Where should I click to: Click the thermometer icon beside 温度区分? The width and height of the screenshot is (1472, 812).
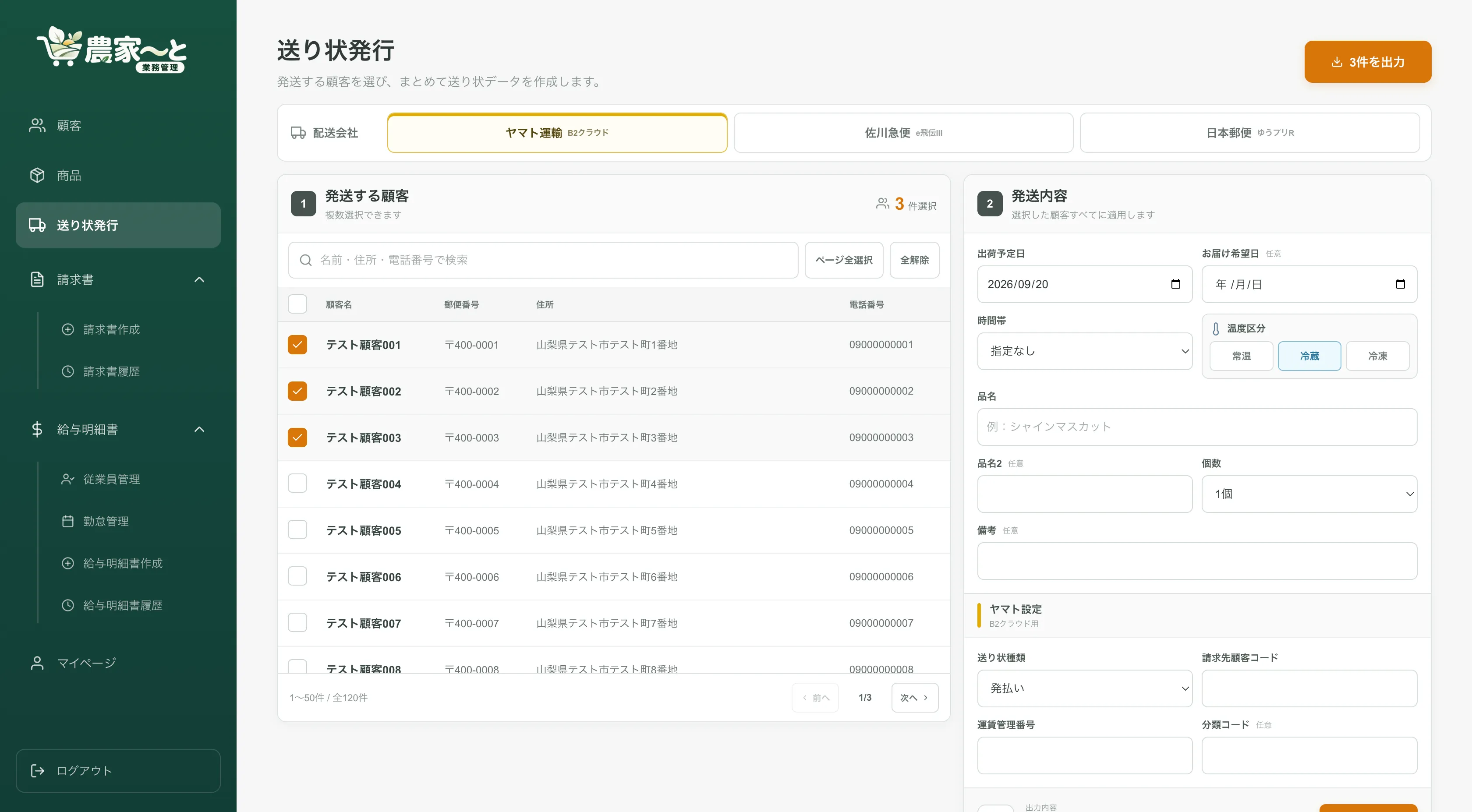pyautogui.click(x=1215, y=328)
